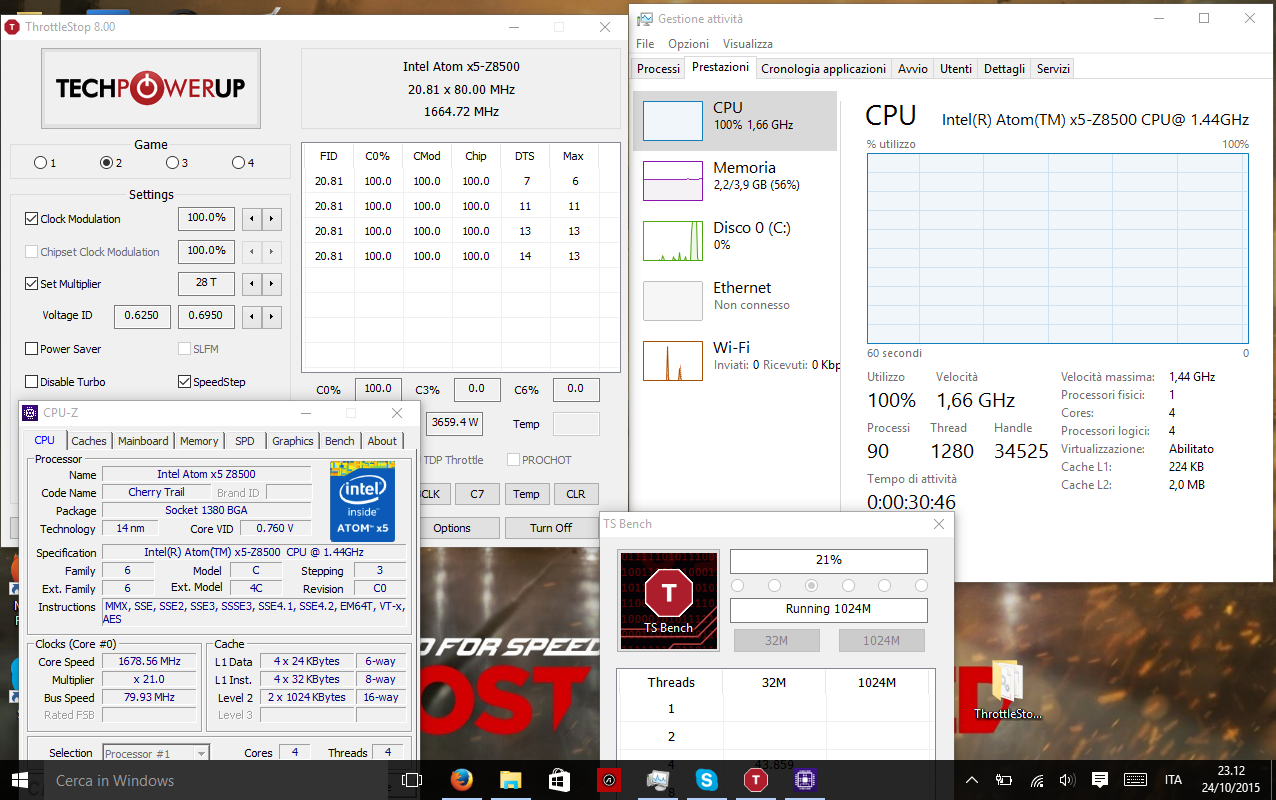The image size is (1276, 800).
Task: Toggle the SpeedStep checkbox
Action: pos(184,382)
